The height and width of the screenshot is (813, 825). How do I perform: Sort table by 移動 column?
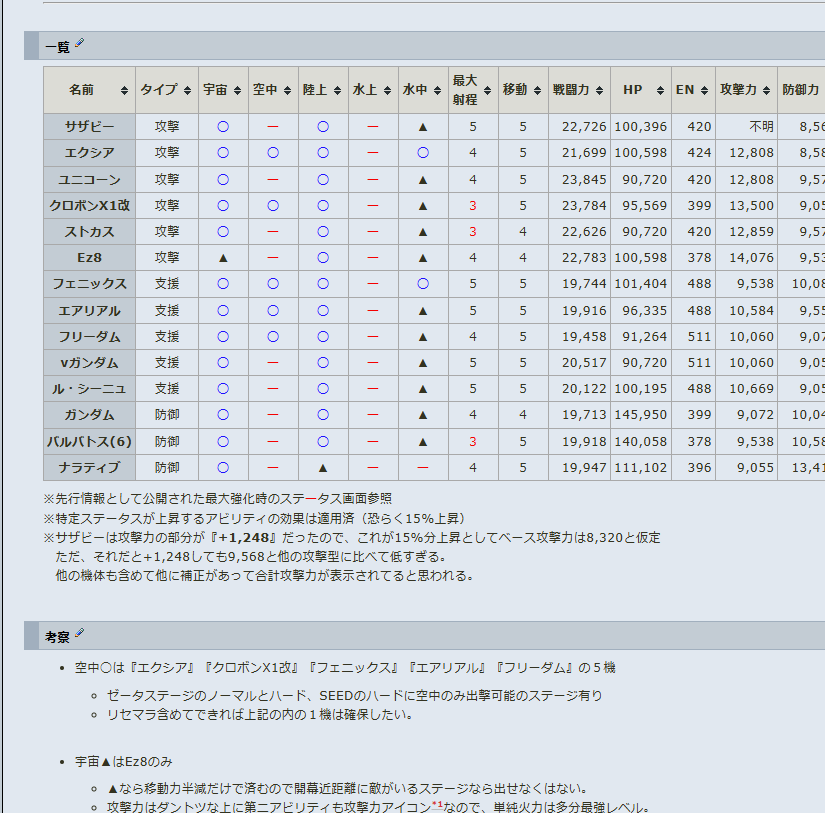point(523,90)
